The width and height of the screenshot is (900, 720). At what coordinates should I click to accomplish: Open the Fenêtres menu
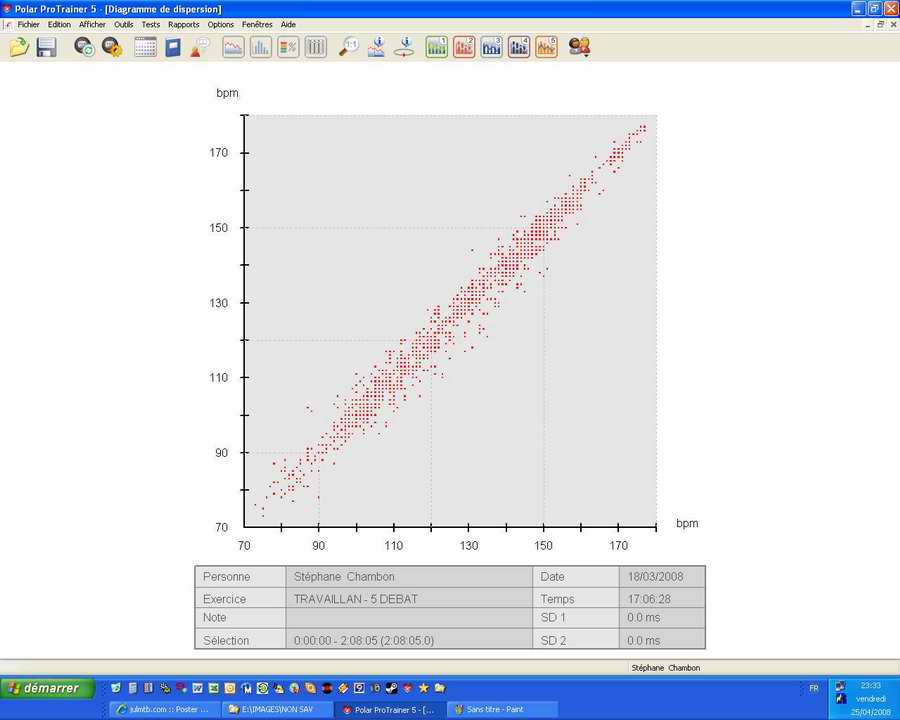coord(257,24)
